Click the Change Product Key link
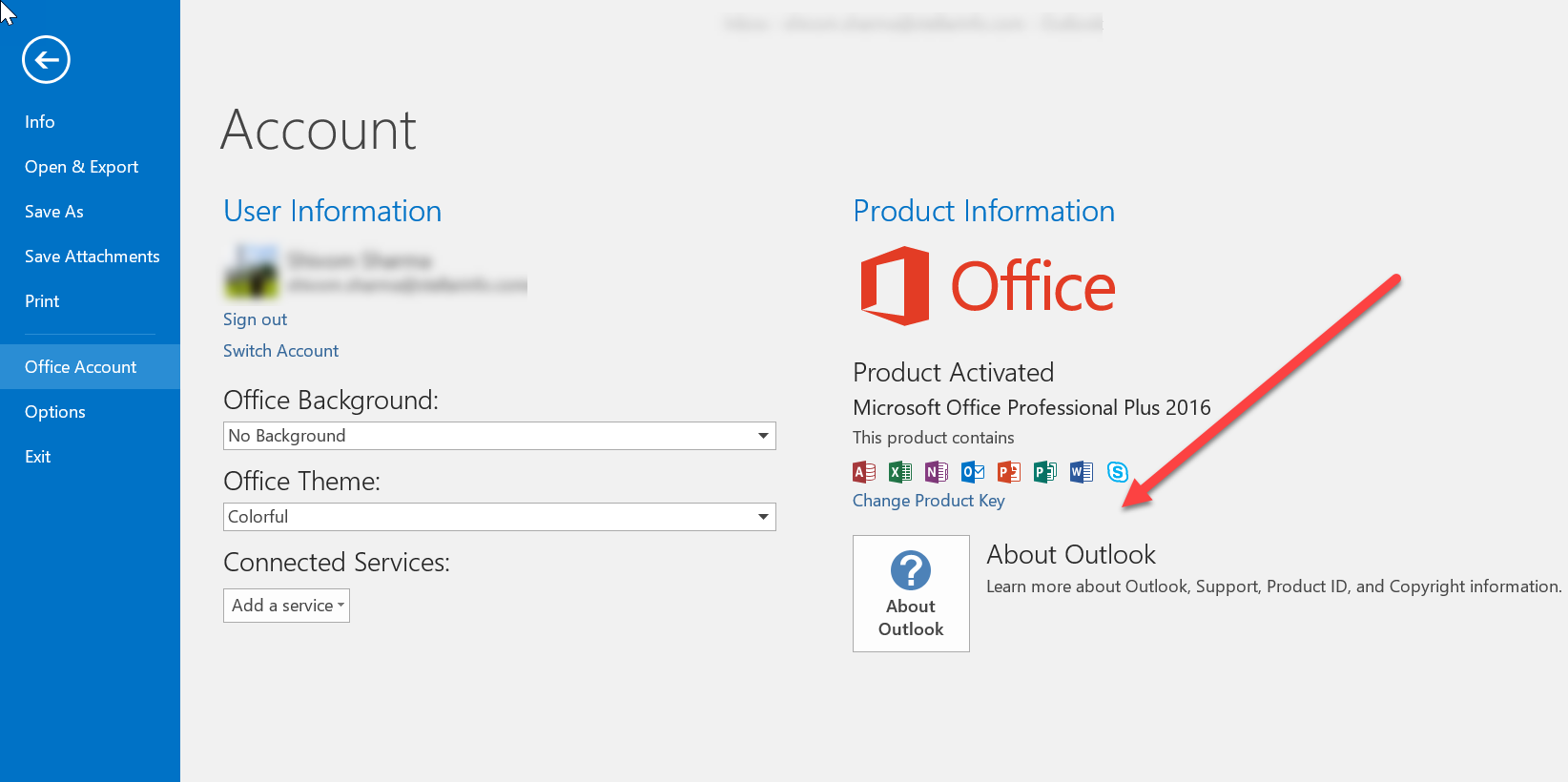1568x782 pixels. (x=928, y=501)
